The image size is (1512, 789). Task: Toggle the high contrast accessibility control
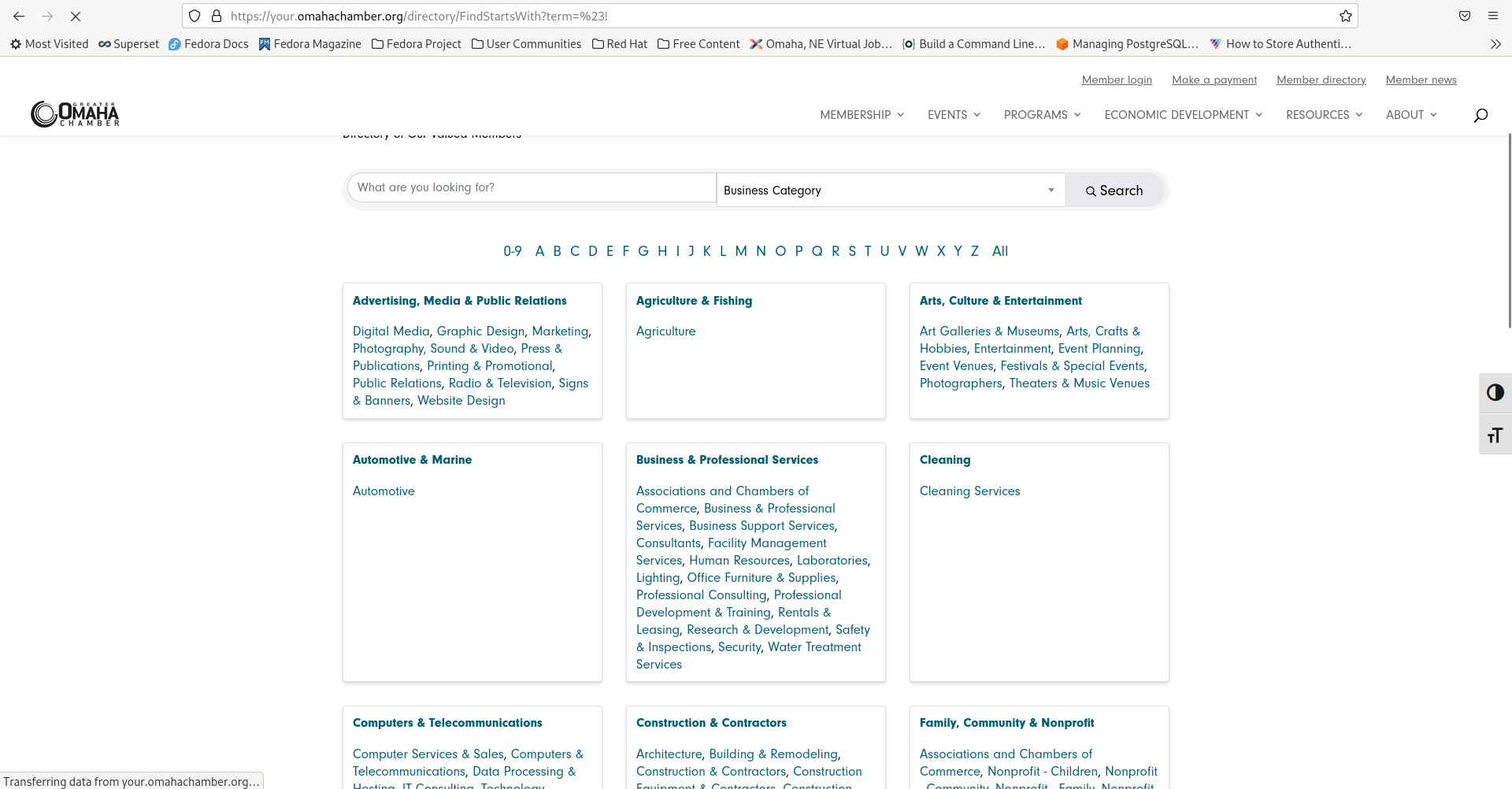(x=1495, y=392)
